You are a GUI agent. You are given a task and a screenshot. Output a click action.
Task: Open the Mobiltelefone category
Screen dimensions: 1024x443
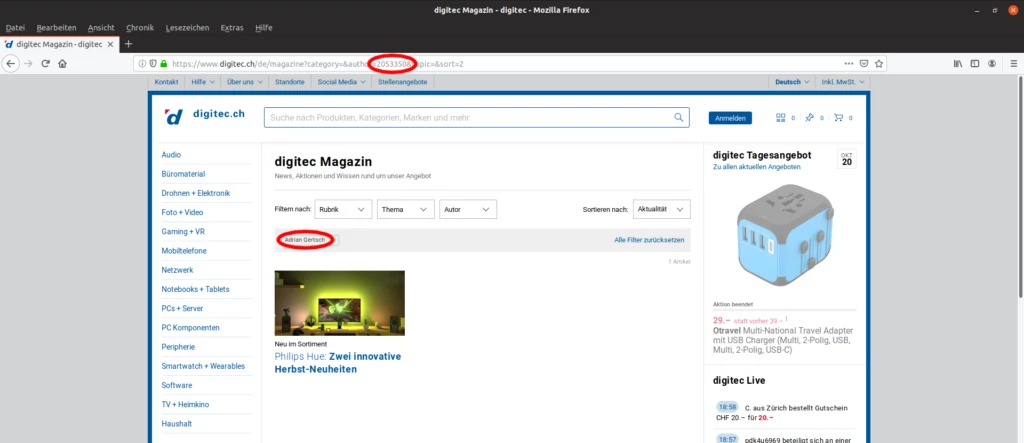pos(184,251)
